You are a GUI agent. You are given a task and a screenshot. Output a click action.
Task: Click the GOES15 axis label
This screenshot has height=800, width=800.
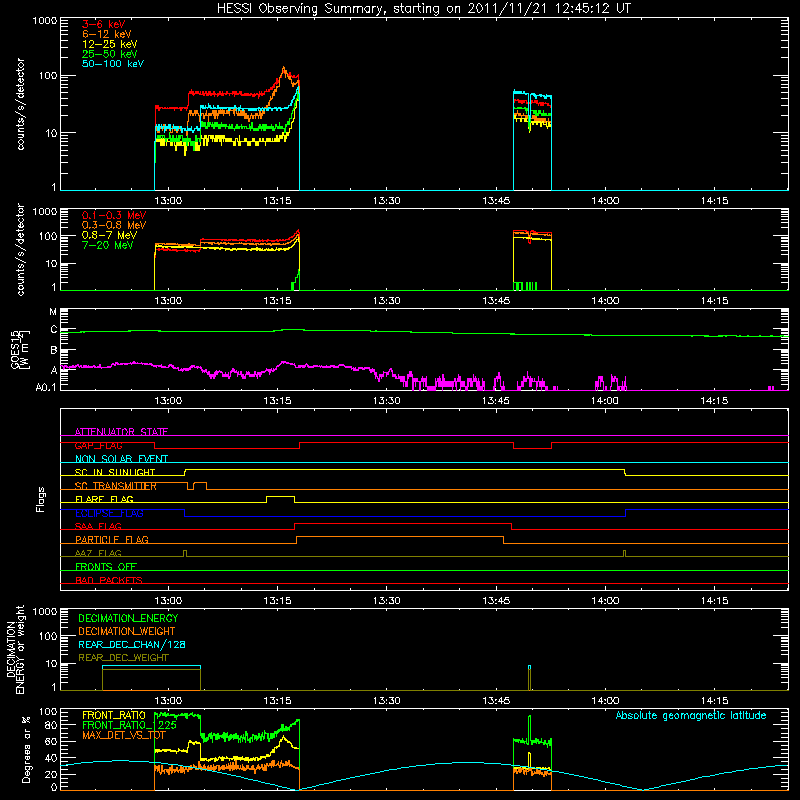click(x=20, y=349)
